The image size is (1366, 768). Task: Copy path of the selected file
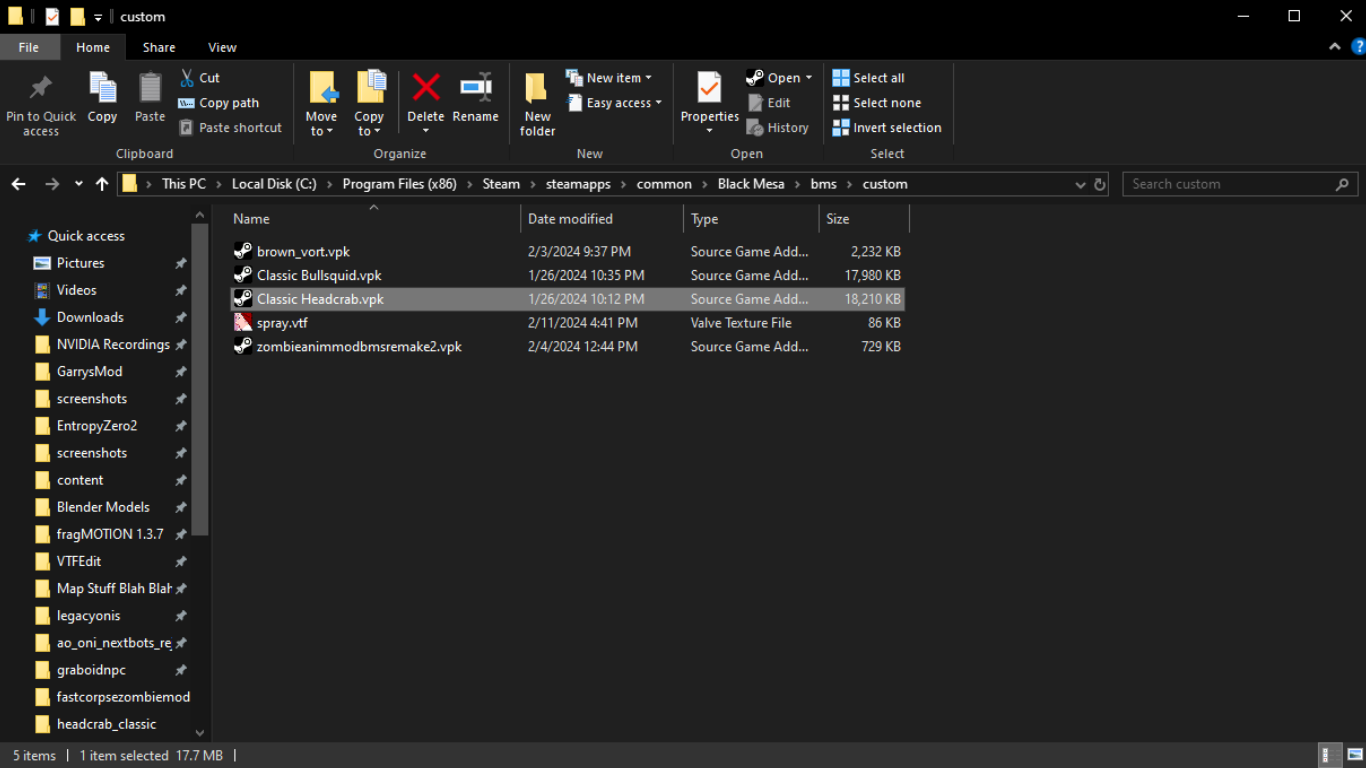tap(219, 103)
